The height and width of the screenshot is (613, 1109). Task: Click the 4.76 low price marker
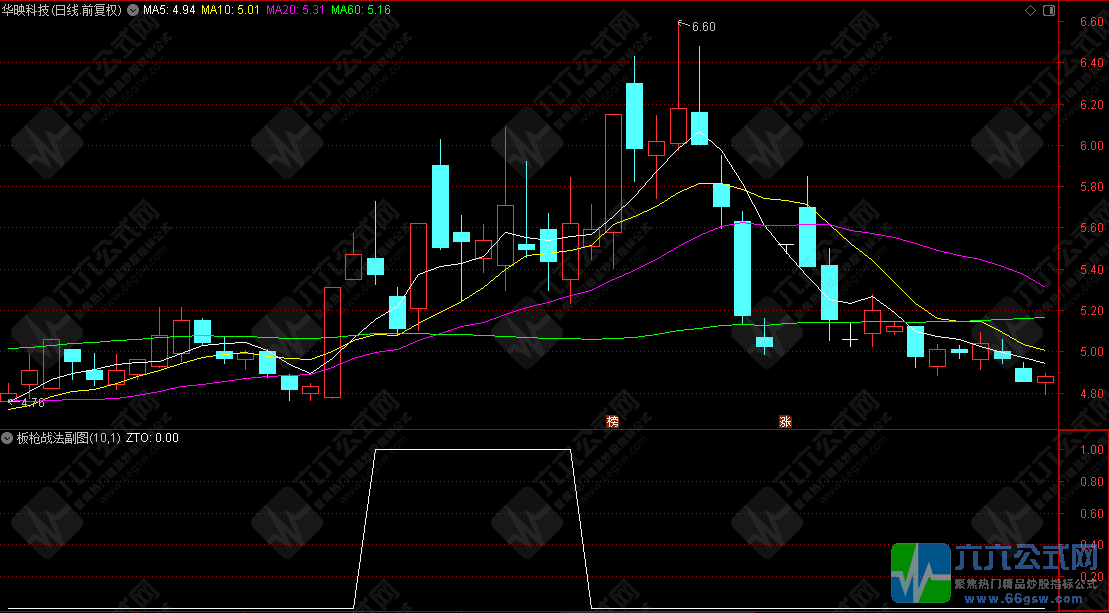(x=30, y=403)
